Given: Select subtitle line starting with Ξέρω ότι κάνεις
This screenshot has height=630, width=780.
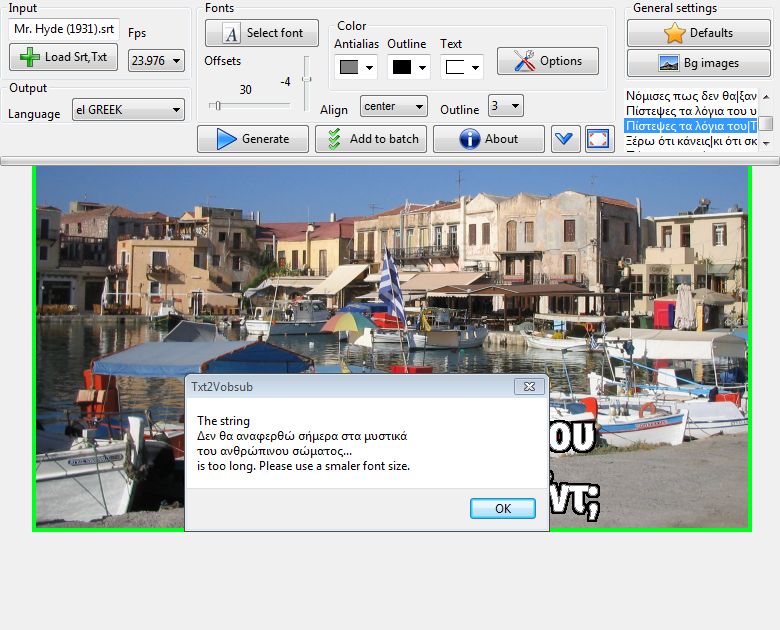Looking at the screenshot, I should pyautogui.click(x=691, y=141).
